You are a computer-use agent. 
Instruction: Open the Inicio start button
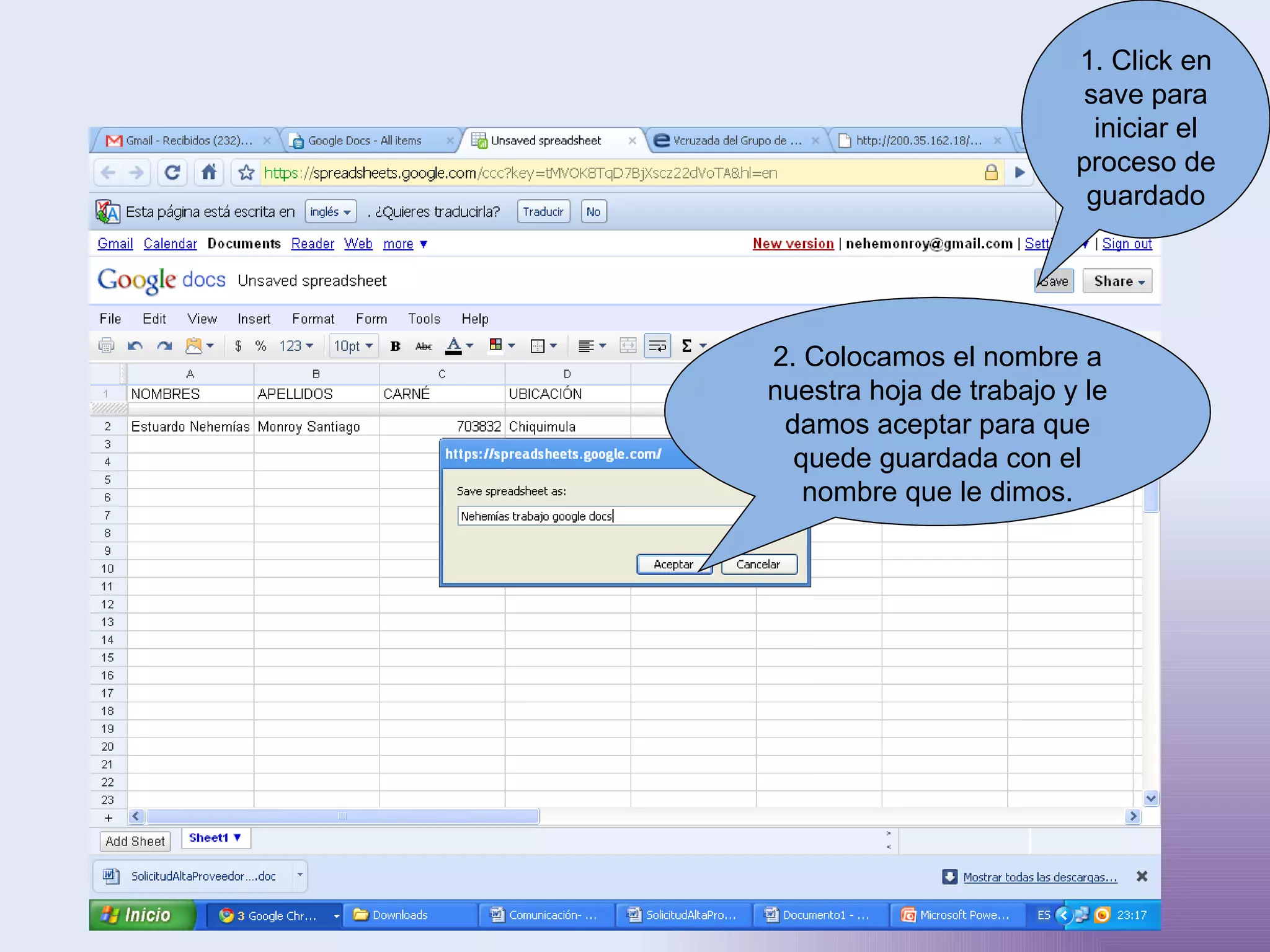point(143,915)
